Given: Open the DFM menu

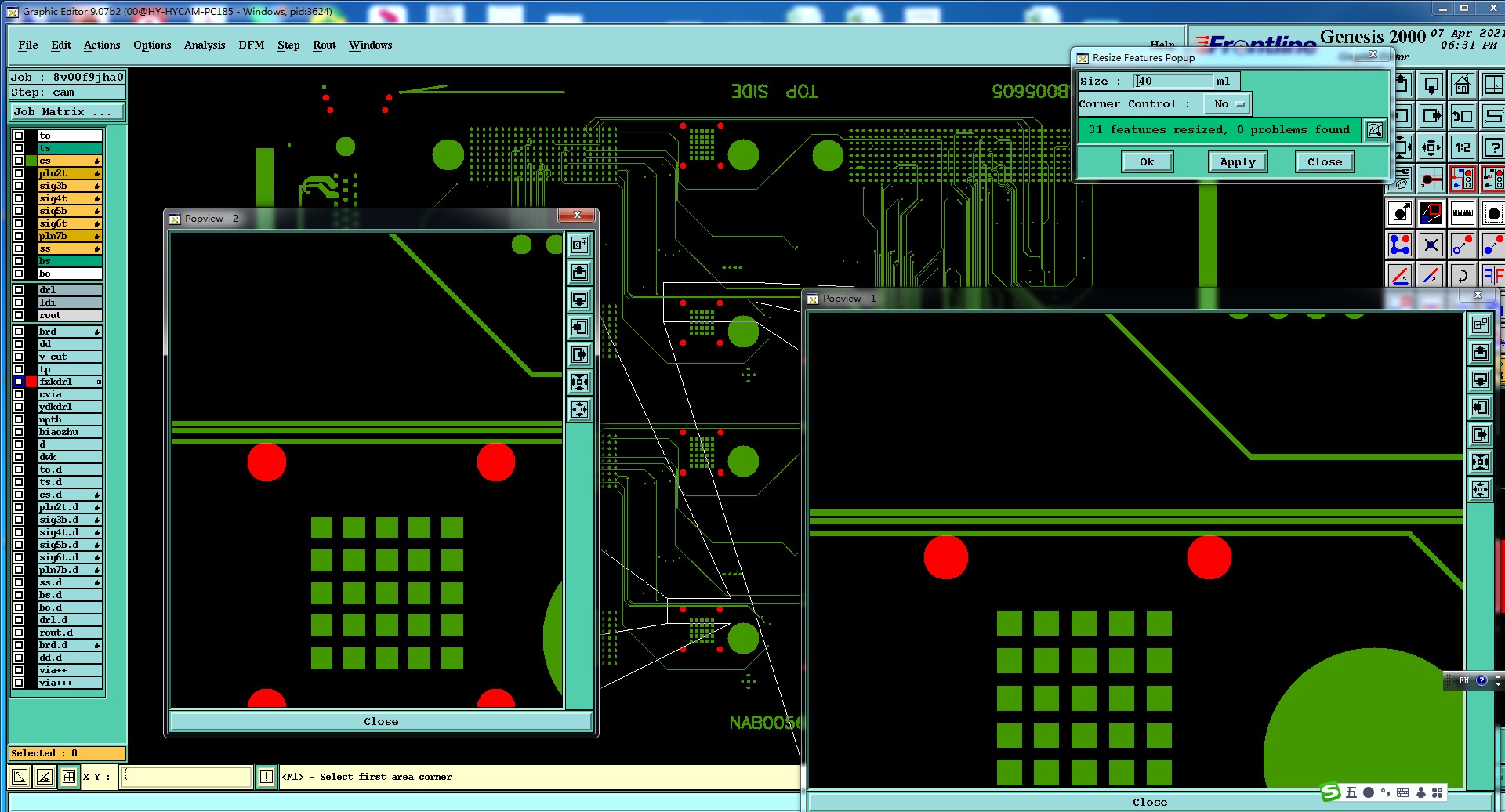Looking at the screenshot, I should (x=252, y=45).
